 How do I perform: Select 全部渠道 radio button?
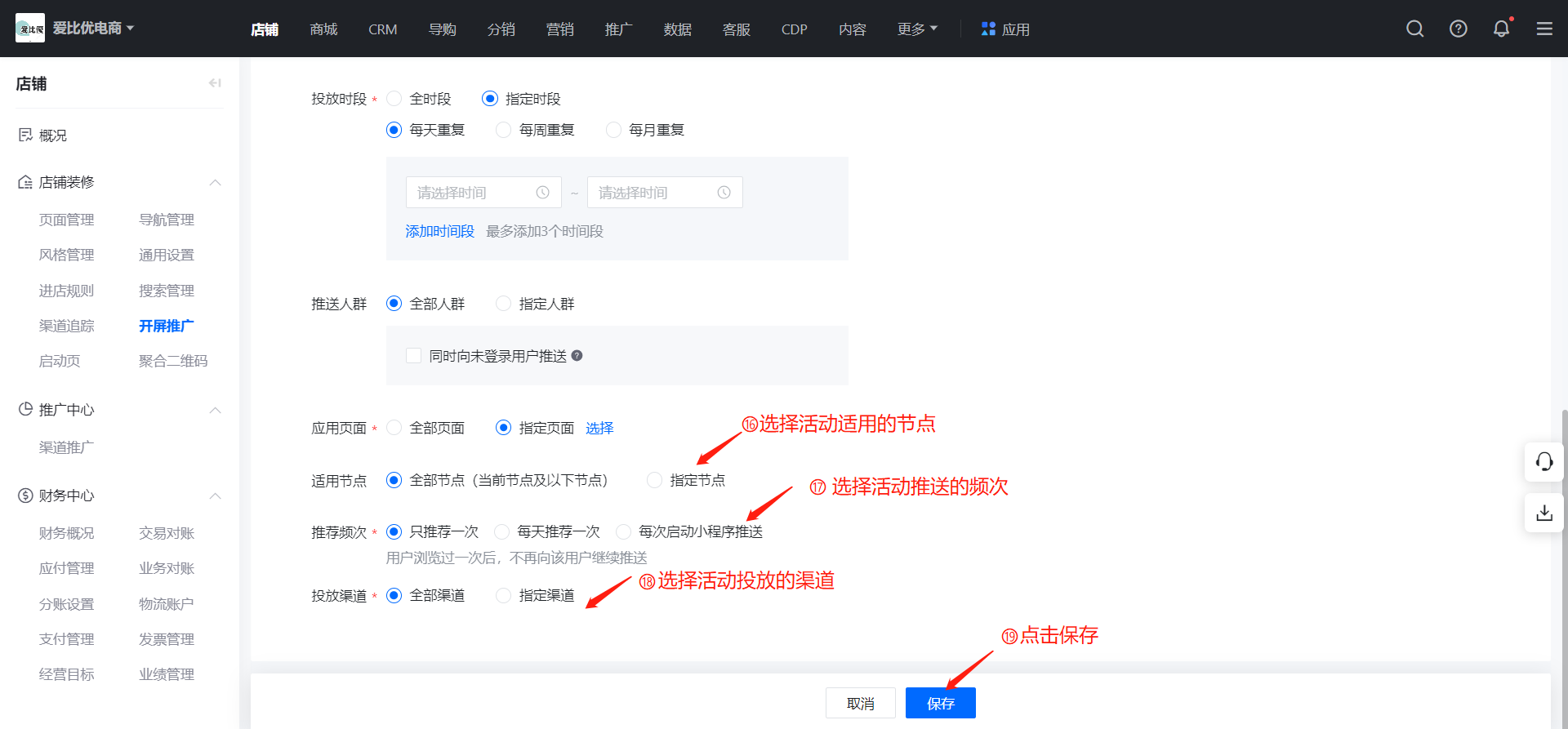394,595
